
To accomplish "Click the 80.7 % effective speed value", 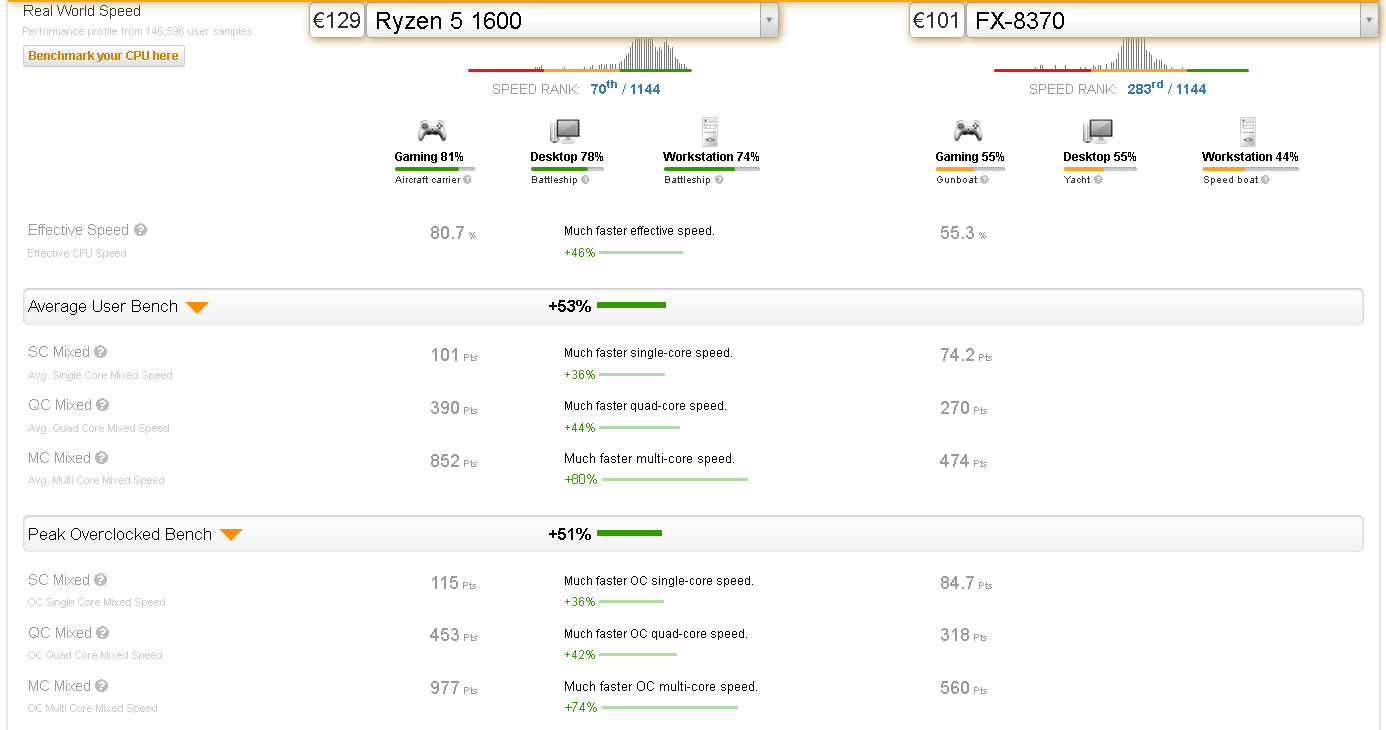I will tap(453, 233).
